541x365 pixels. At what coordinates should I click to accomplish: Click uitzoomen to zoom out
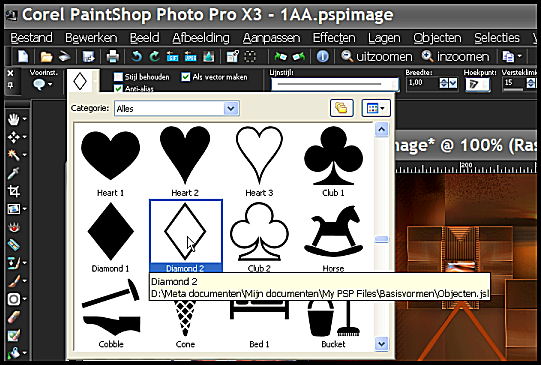[x=376, y=56]
